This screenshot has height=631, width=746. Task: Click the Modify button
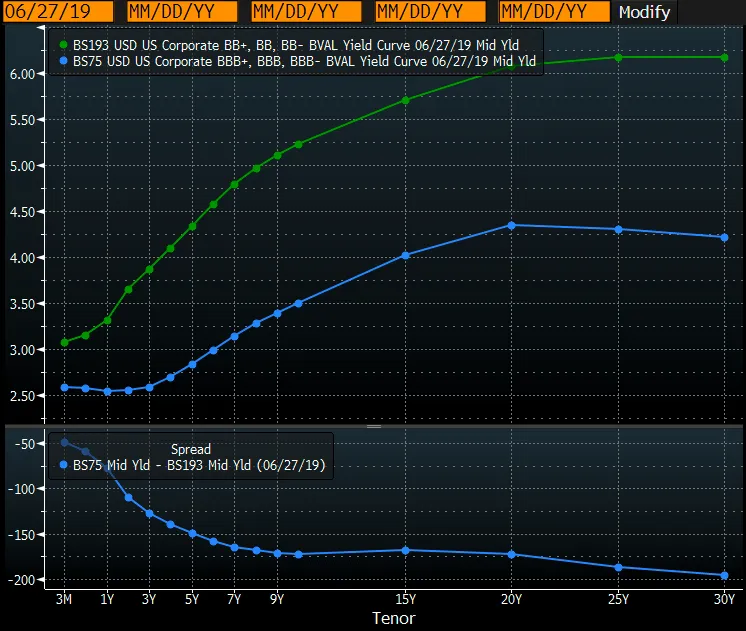pos(644,12)
